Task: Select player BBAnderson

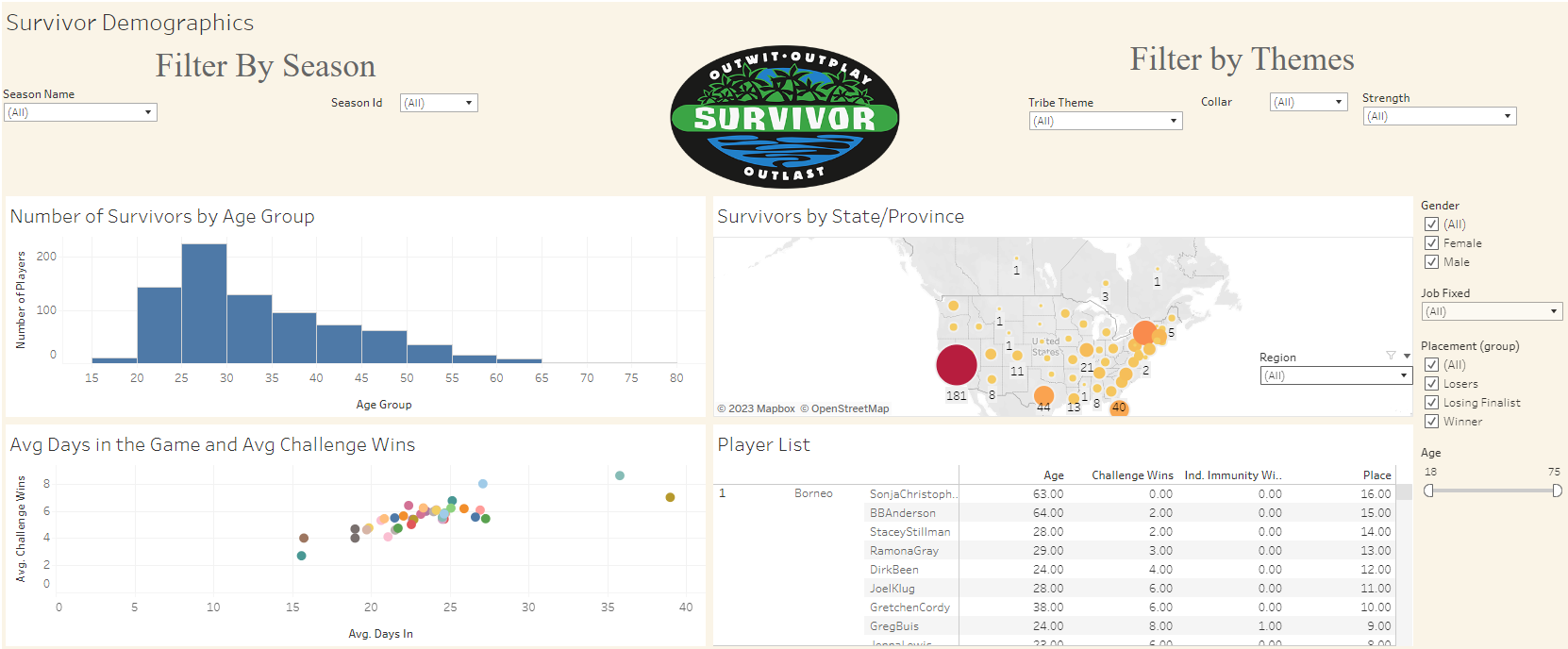Action: [x=903, y=513]
